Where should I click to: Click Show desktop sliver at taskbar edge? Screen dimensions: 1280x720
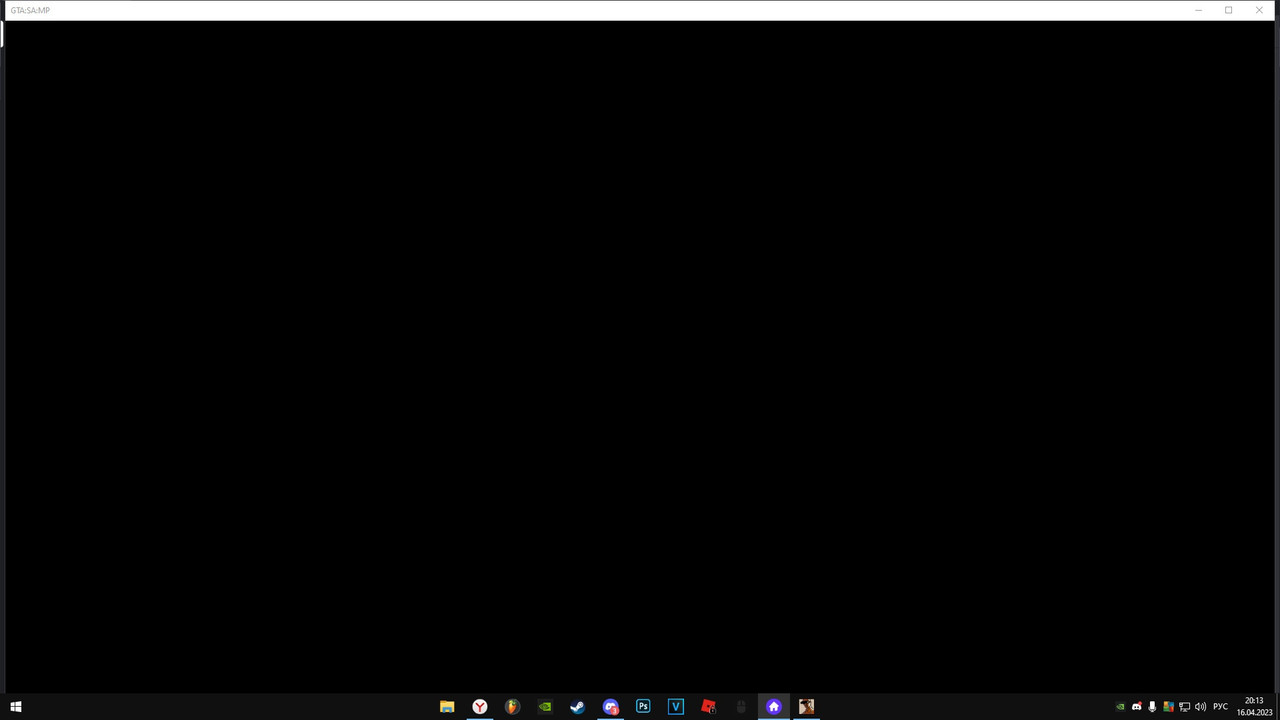1277,706
